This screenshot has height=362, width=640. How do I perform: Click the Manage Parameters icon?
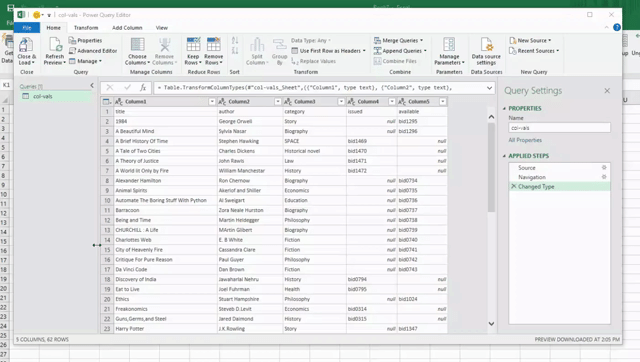click(449, 45)
